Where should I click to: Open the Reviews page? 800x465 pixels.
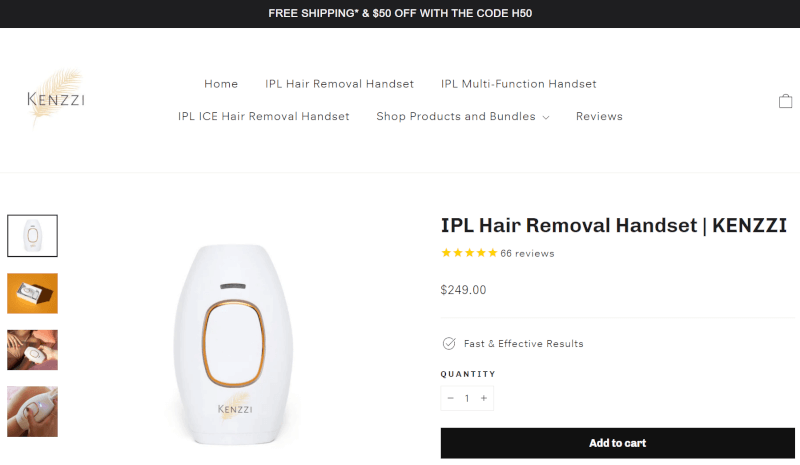(599, 116)
